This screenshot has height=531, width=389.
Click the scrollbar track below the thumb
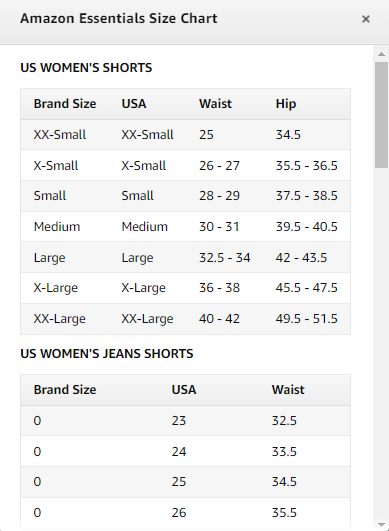[x=381, y=342]
